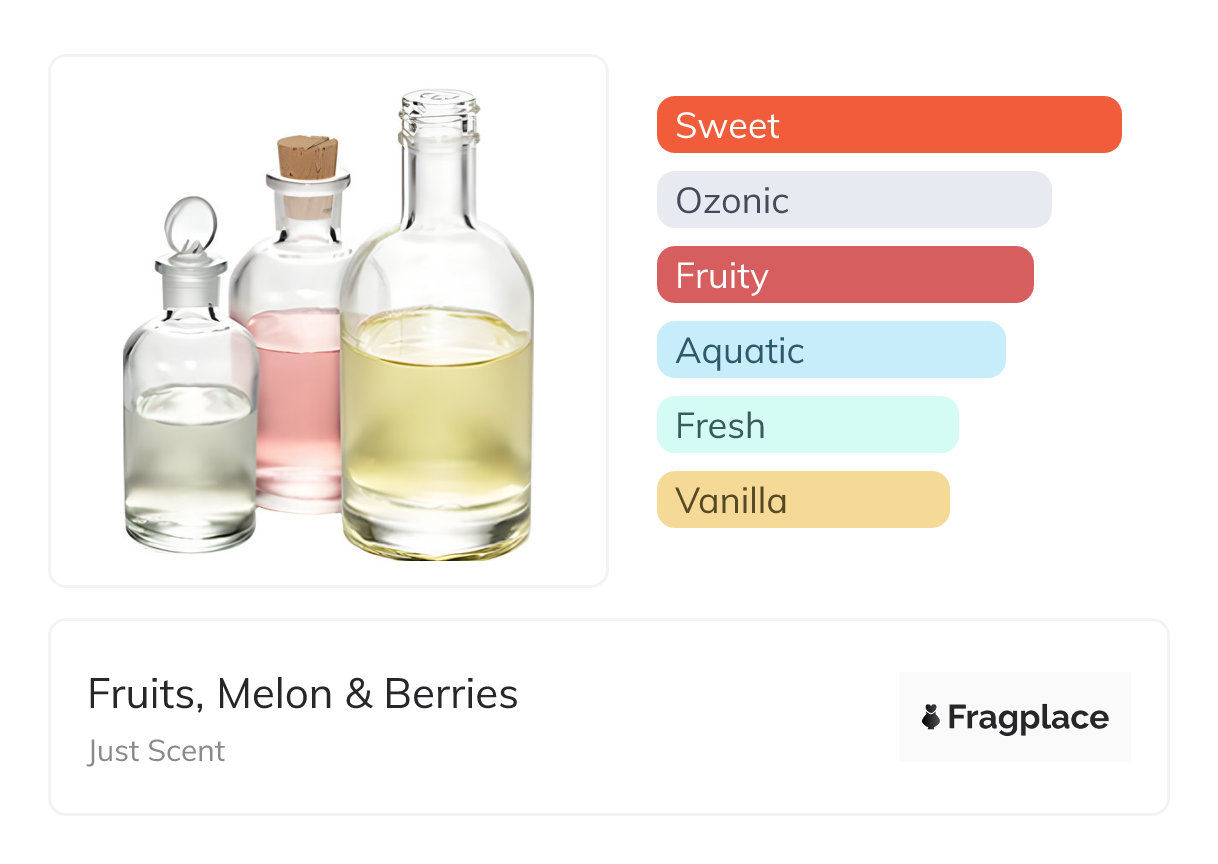The height and width of the screenshot is (864, 1218).
Task: Click the small clear glass bottle
Action: click(x=190, y=440)
